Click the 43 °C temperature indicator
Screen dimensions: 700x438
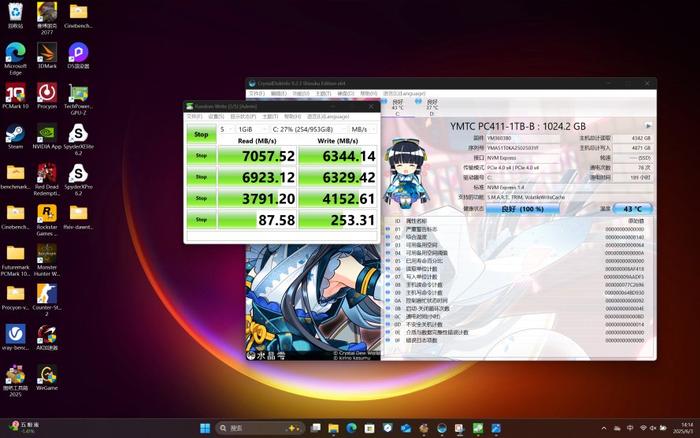pyautogui.click(x=633, y=209)
